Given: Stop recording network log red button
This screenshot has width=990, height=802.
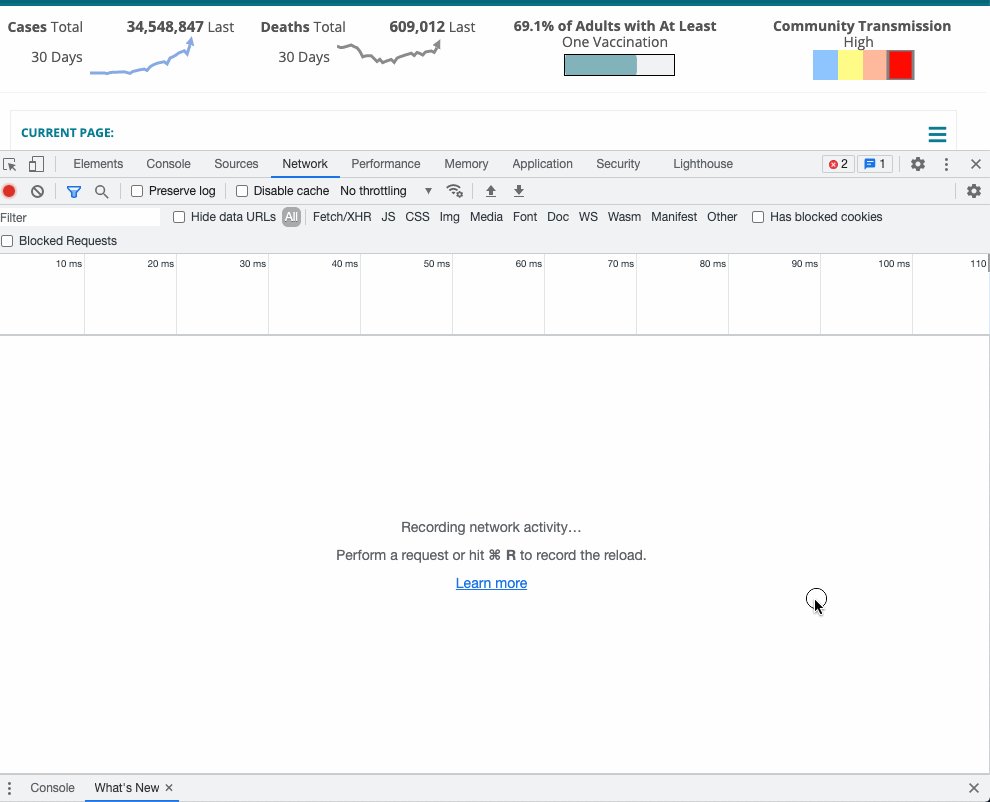Looking at the screenshot, I should tap(9, 191).
